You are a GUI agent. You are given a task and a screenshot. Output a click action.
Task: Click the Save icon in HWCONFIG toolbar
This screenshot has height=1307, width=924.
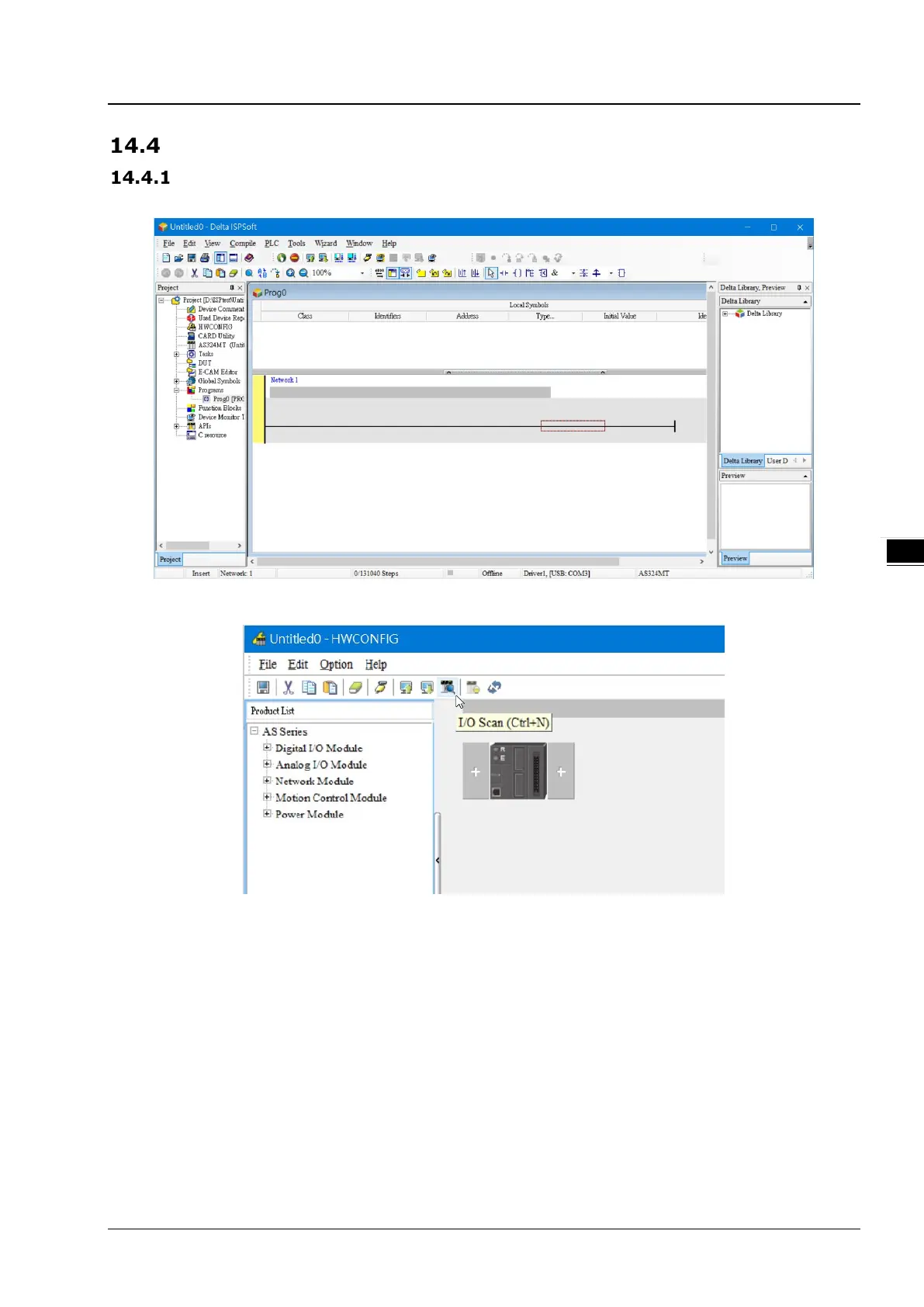coord(263,687)
